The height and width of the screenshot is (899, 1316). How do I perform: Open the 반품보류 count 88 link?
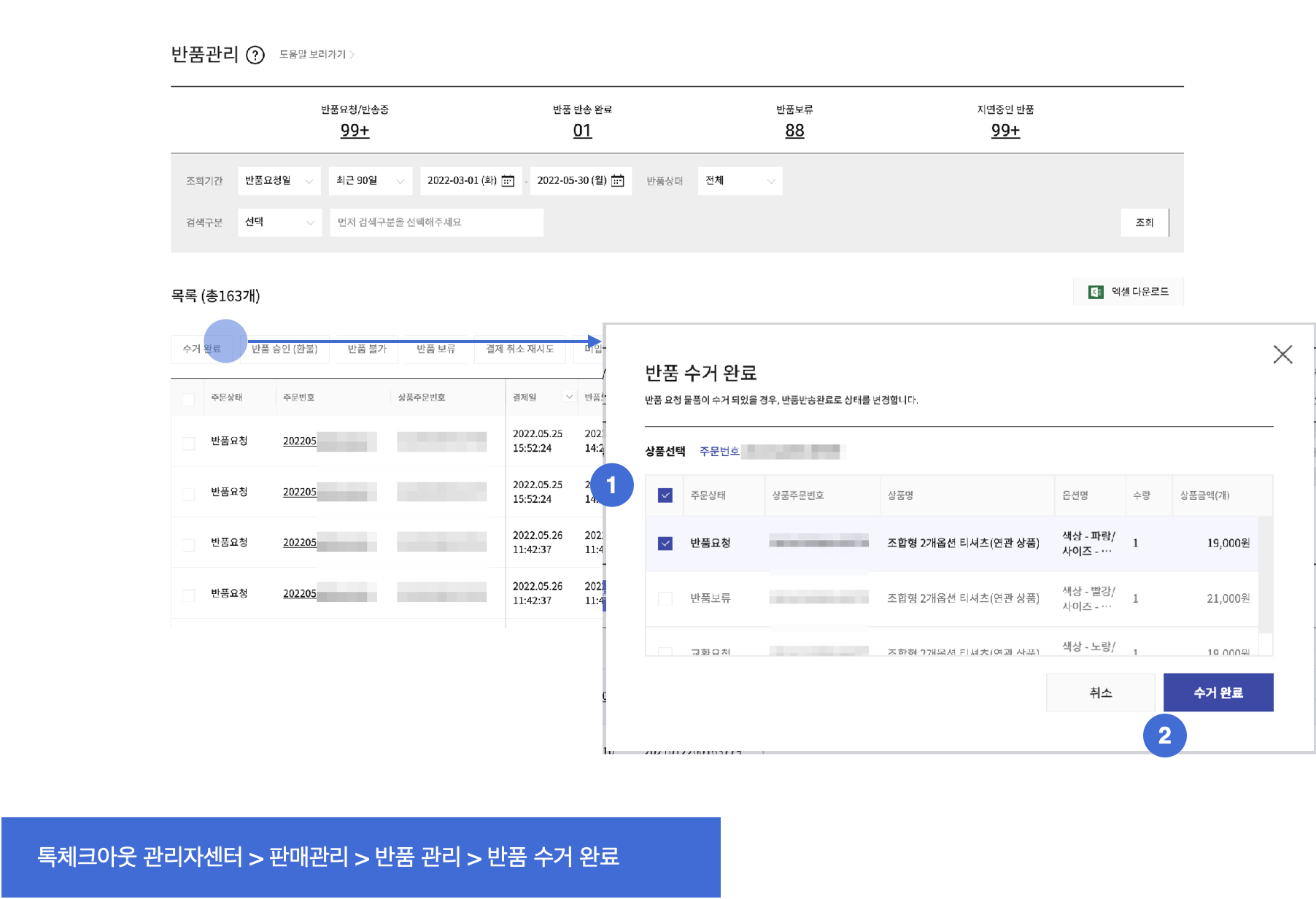click(794, 131)
